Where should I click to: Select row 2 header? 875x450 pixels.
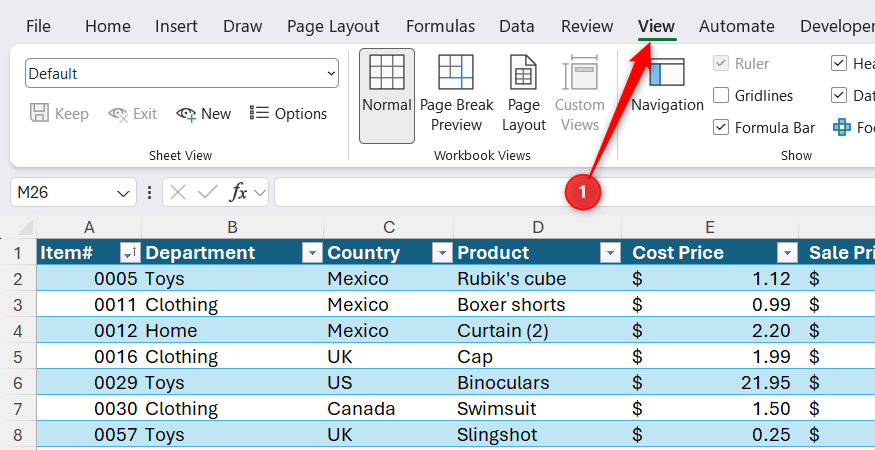pyautogui.click(x=18, y=279)
